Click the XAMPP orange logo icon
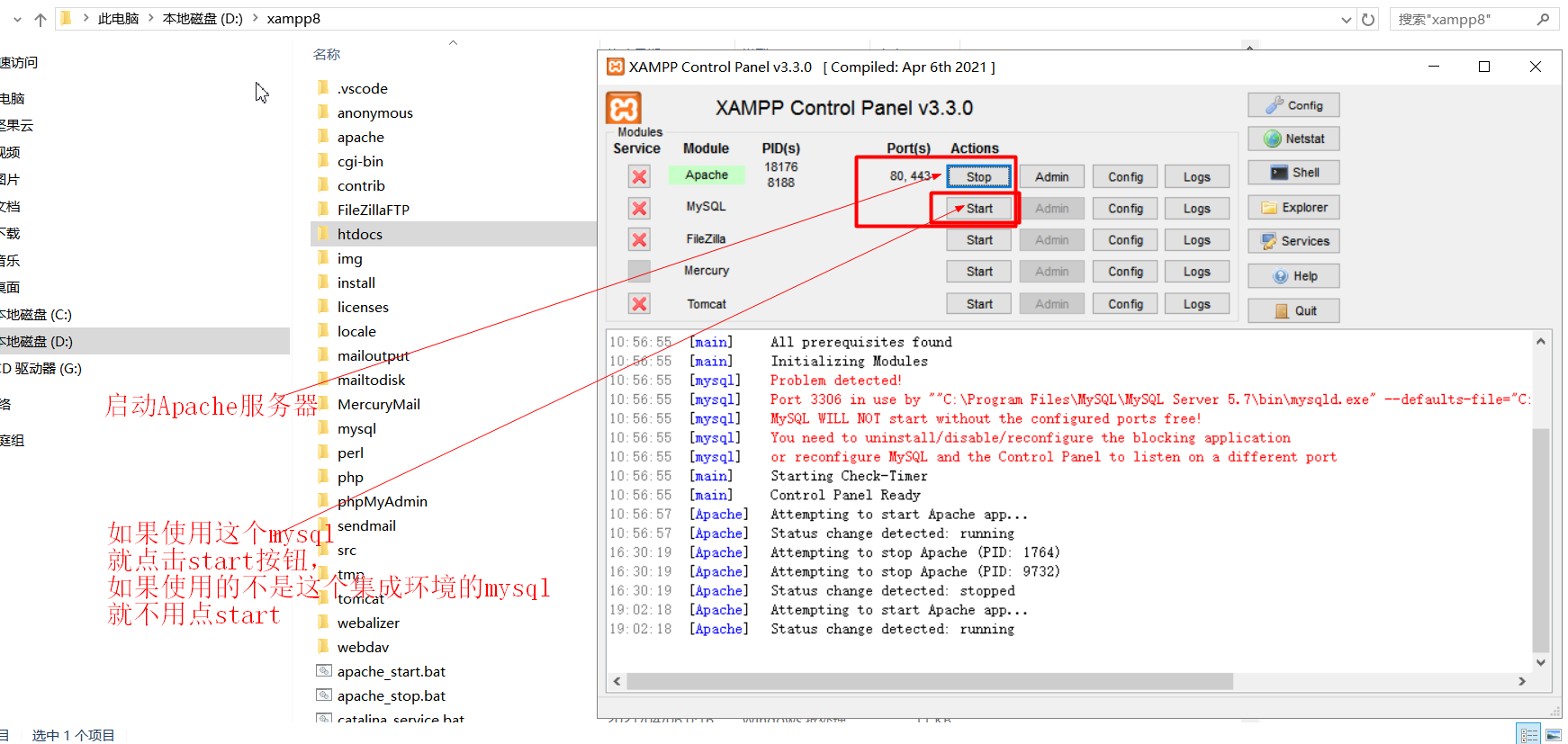Screen dimensions: 1568x744 coord(624,109)
